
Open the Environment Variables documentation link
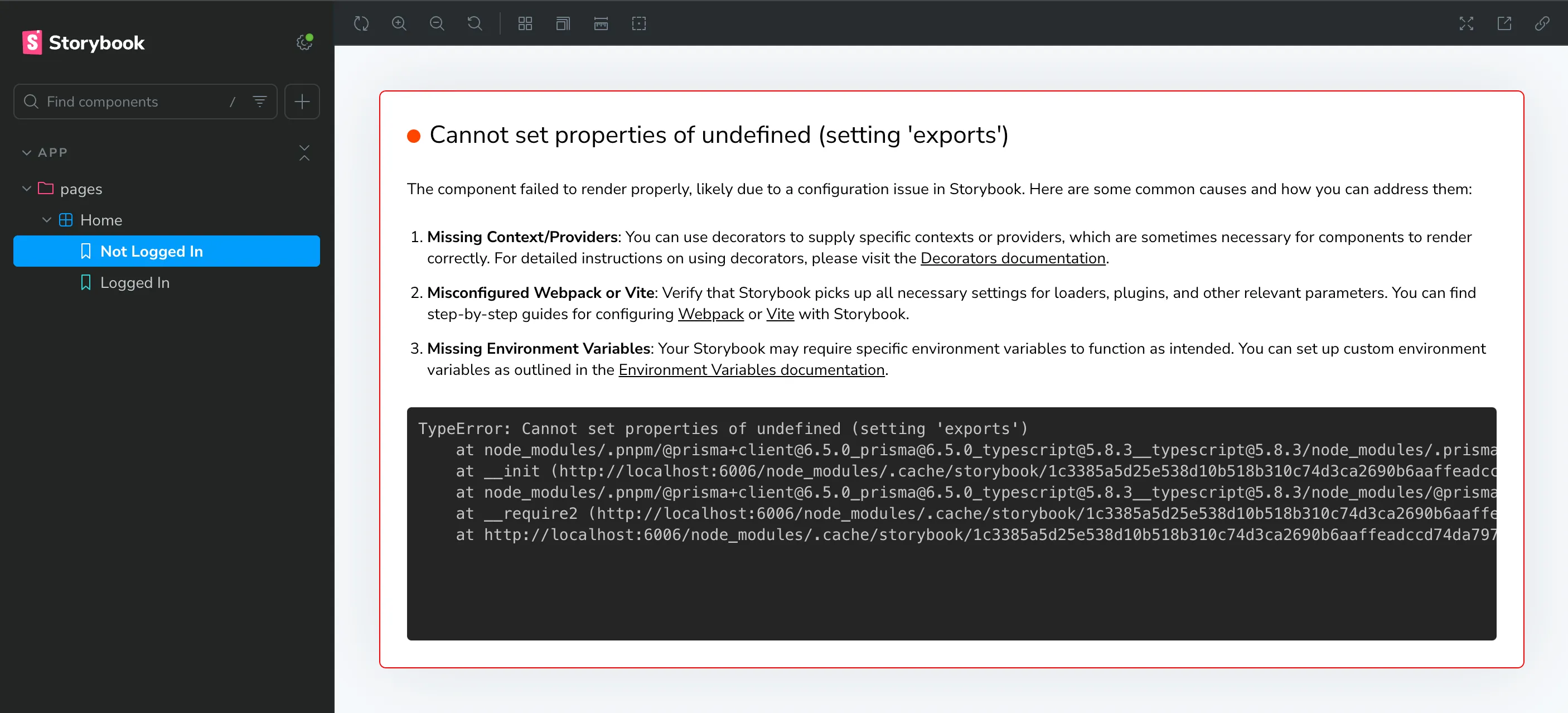pos(751,369)
